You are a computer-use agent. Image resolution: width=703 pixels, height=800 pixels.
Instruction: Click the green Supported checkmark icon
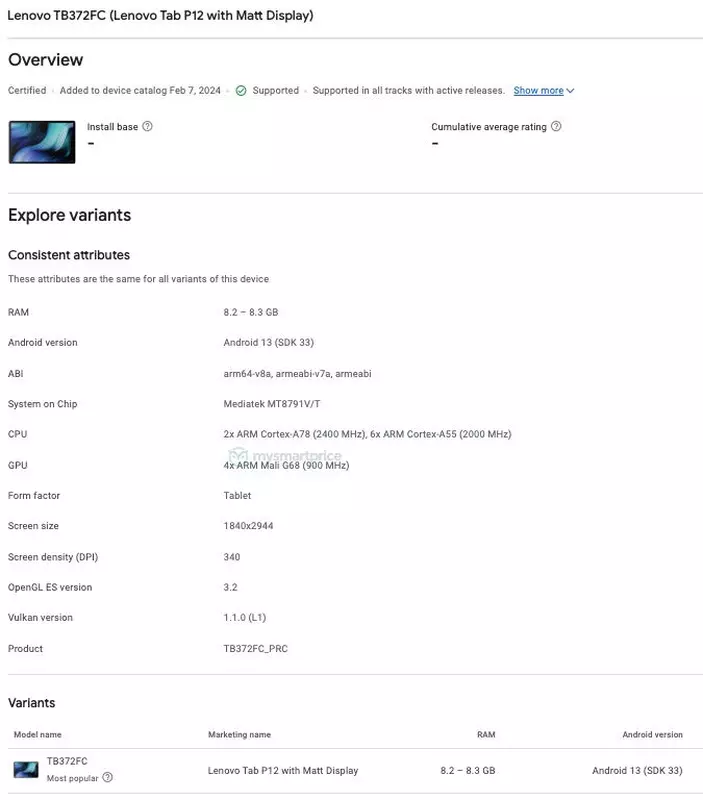[x=241, y=91]
